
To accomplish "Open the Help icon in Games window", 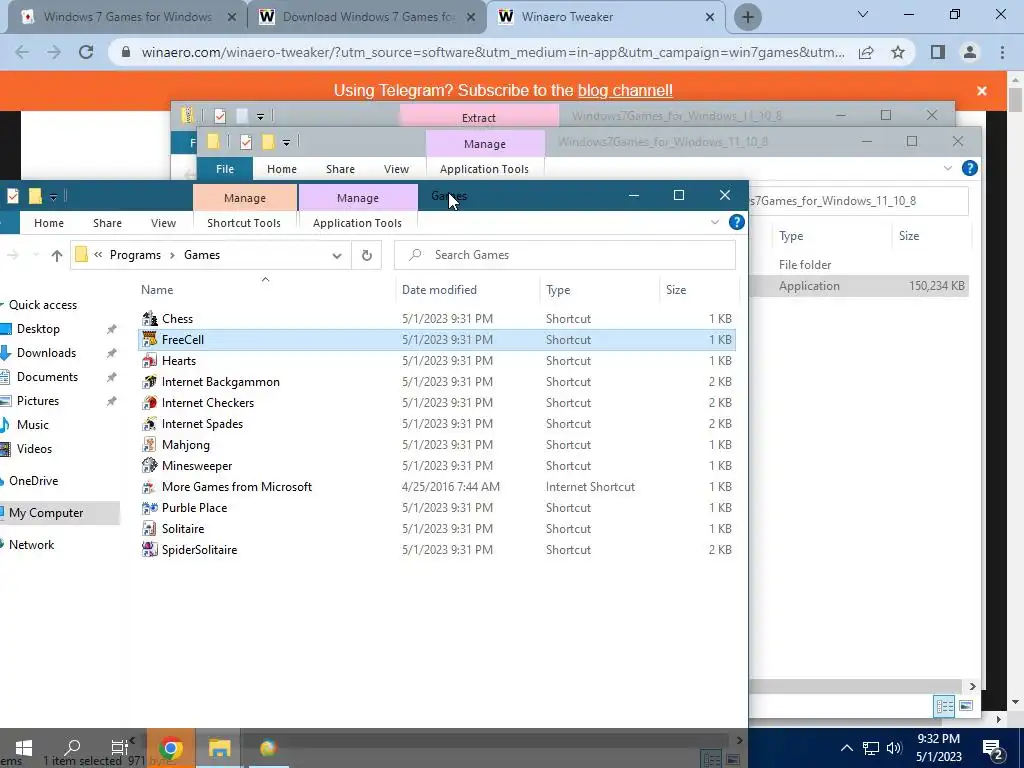I will 737,222.
